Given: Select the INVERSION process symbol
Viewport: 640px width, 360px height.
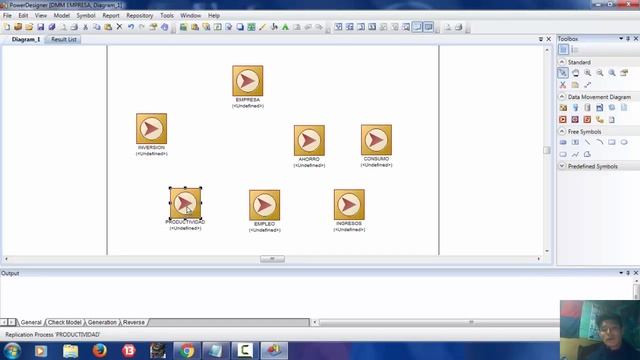Looking at the screenshot, I should click(151, 129).
